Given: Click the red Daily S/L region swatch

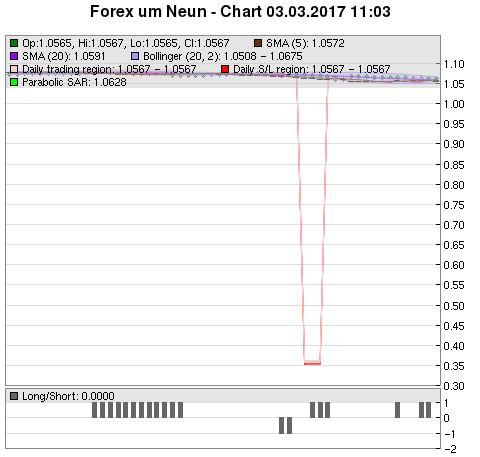Looking at the screenshot, I should [x=225, y=69].
